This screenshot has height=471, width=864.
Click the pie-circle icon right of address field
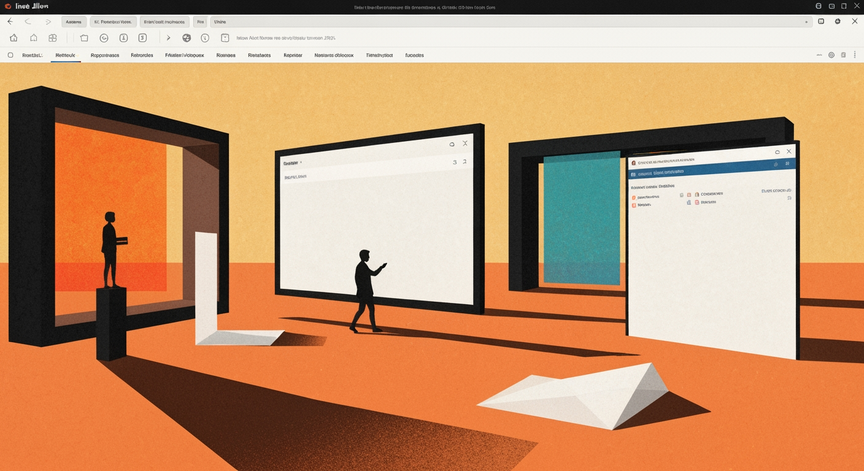click(838, 21)
